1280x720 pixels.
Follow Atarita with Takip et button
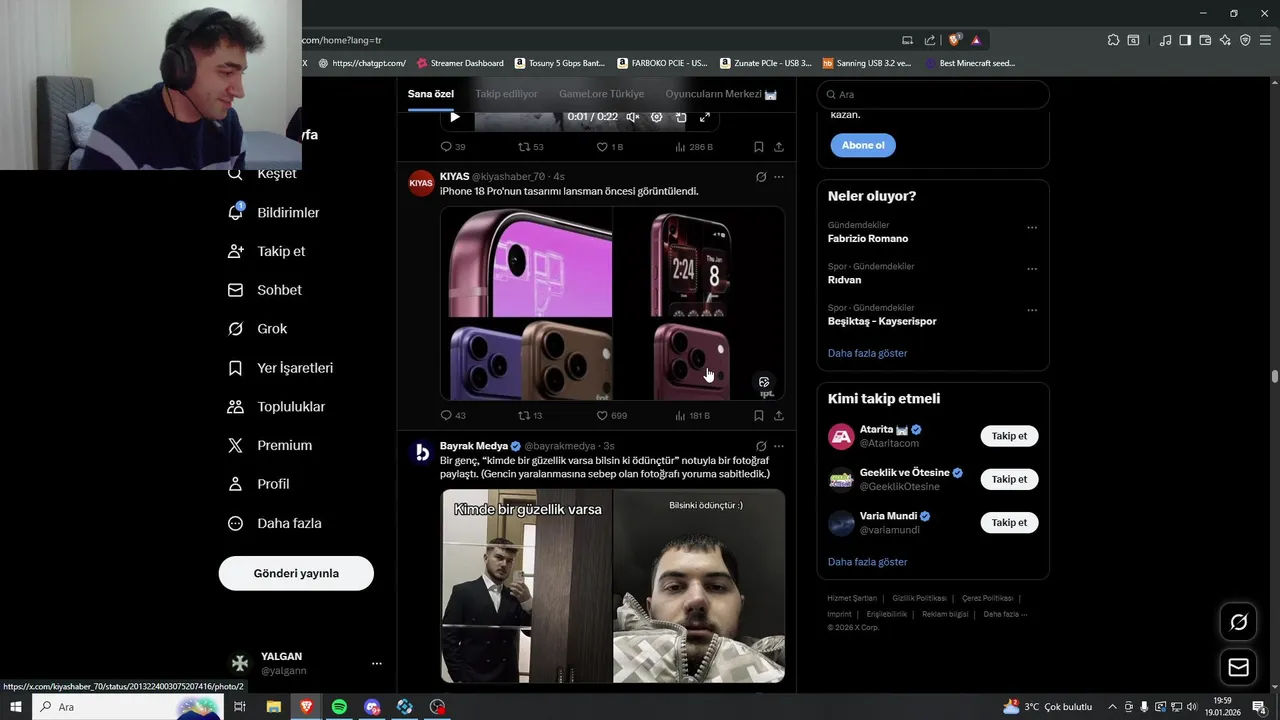tap(1009, 436)
